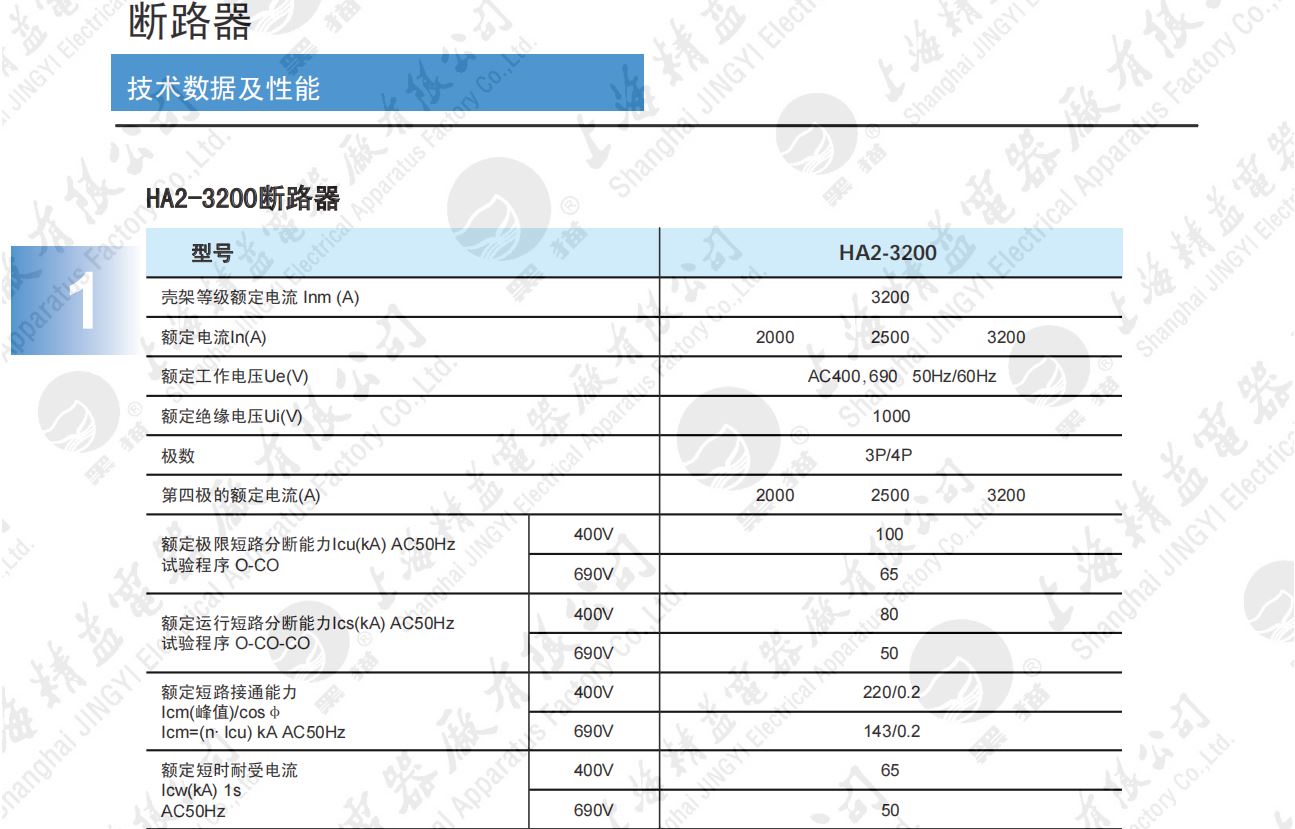Select the Icw 400V value 65
The image size is (1295, 829).
pos(890,771)
